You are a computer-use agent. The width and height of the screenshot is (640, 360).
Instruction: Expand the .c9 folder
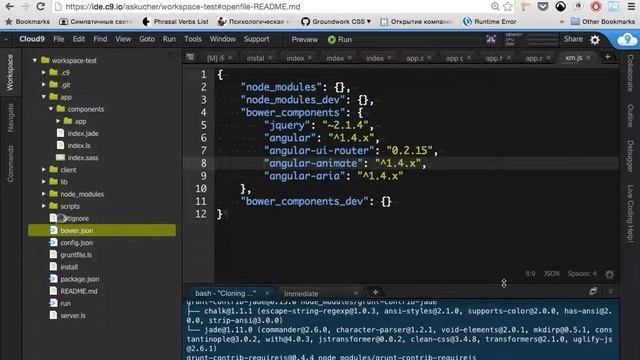click(x=43, y=72)
